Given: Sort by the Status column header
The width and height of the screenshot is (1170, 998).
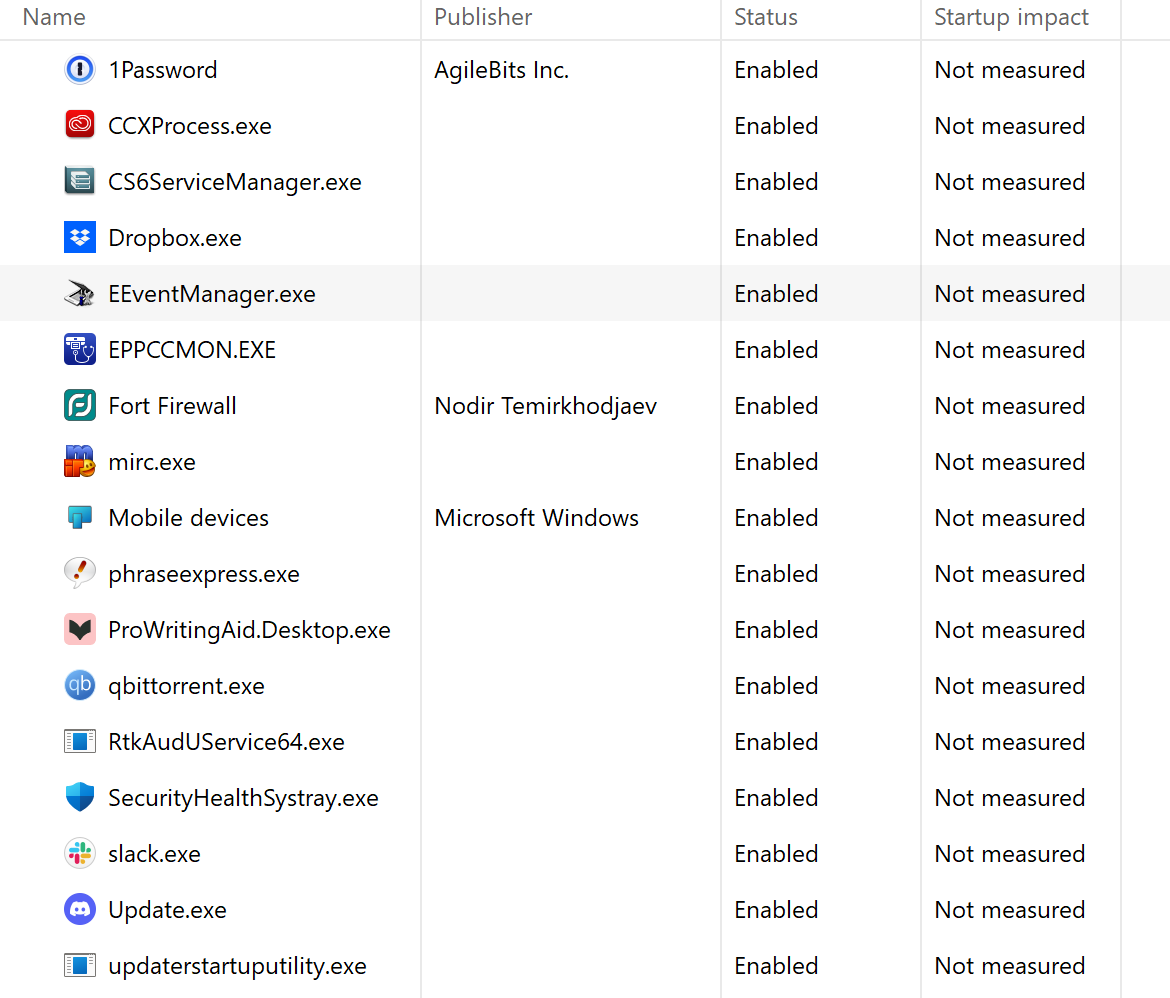Looking at the screenshot, I should coord(766,17).
